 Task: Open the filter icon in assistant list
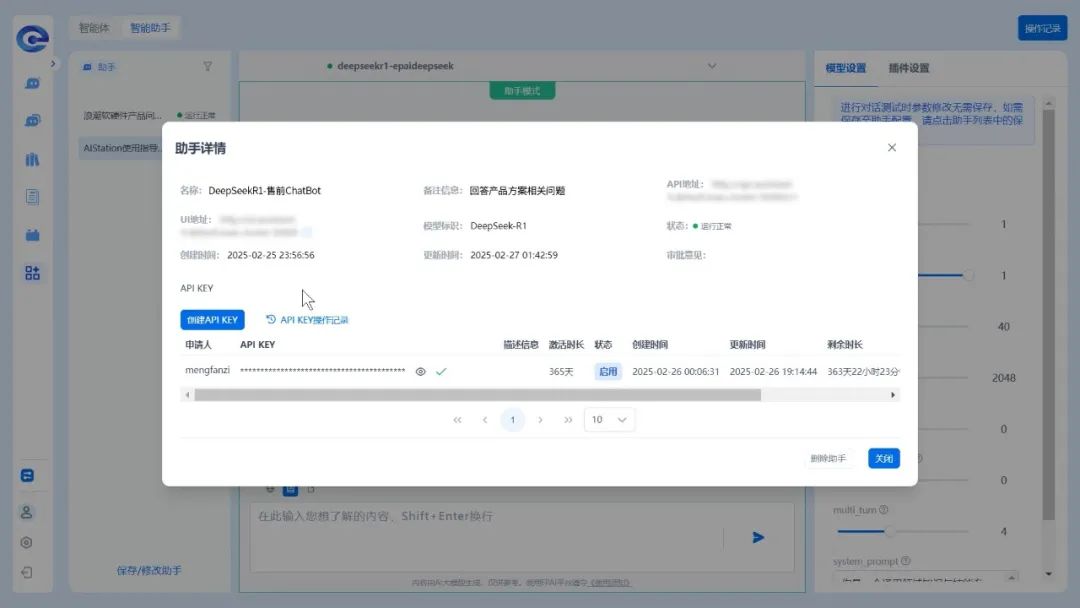pos(208,67)
